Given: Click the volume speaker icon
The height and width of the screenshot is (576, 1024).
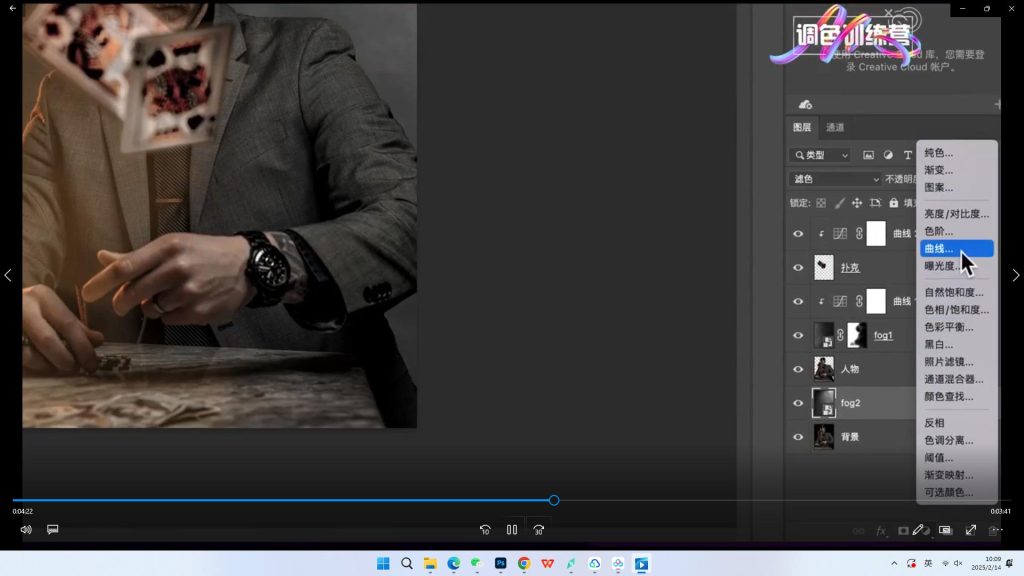Looking at the screenshot, I should tap(26, 530).
